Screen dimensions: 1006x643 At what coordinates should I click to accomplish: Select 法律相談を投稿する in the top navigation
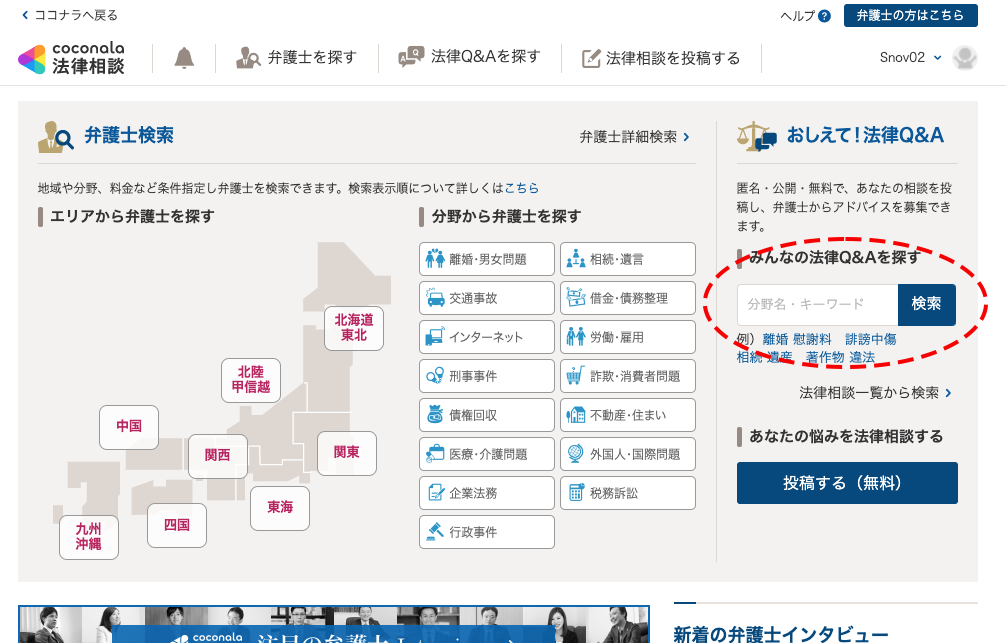click(660, 58)
